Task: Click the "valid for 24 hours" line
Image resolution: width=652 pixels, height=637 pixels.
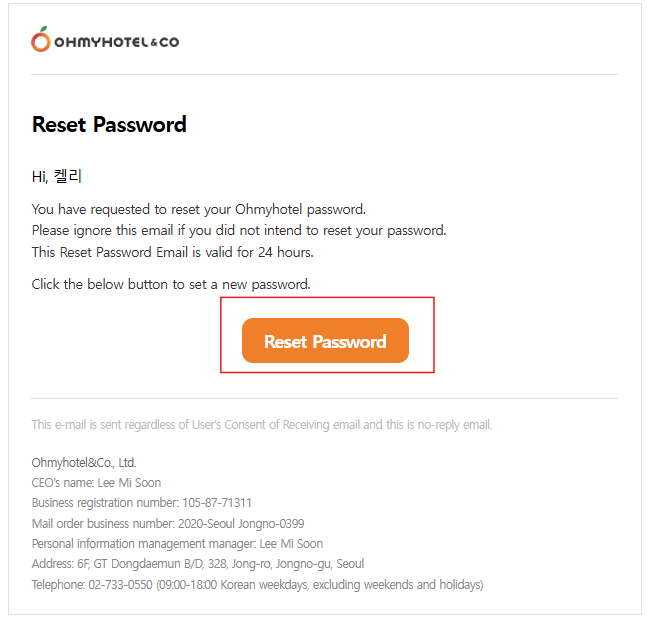Action: (173, 251)
